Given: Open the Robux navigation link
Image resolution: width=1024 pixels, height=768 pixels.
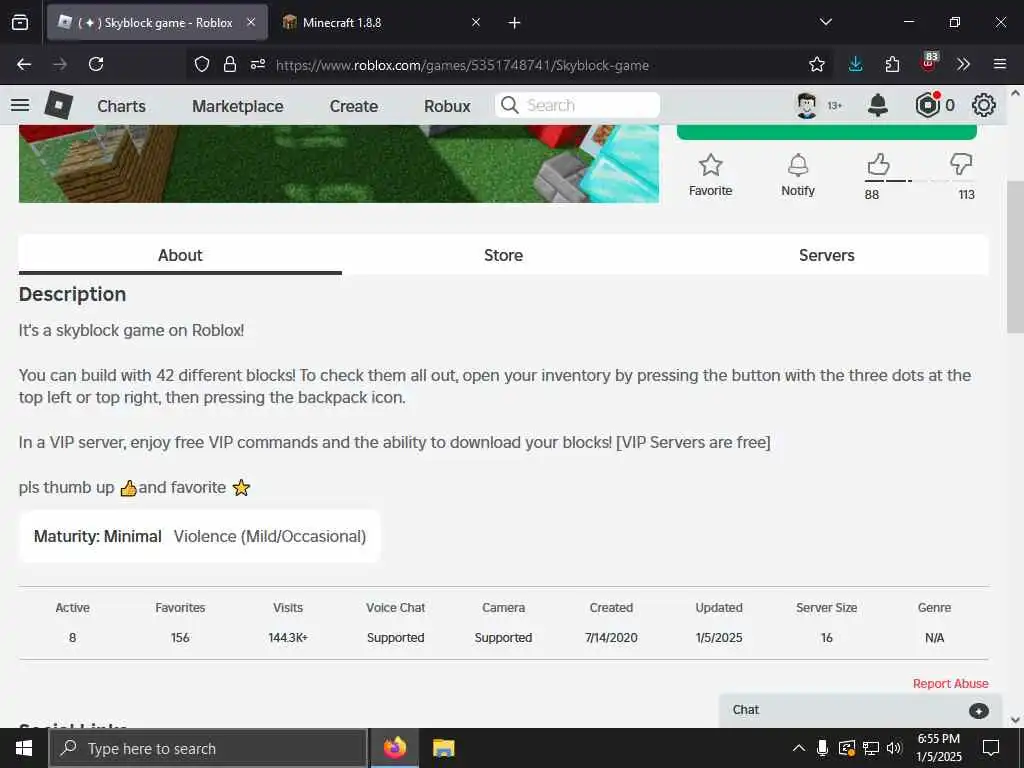Looking at the screenshot, I should point(447,106).
